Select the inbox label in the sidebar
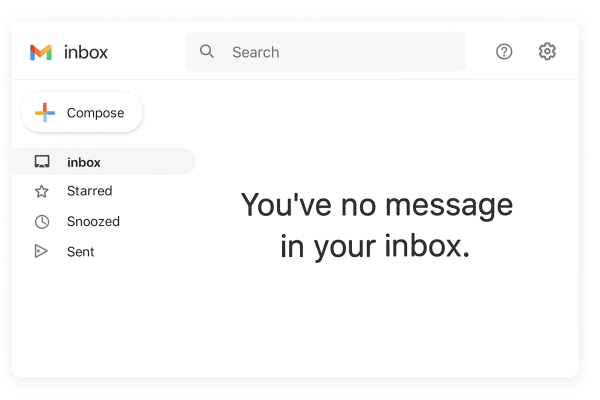Screen dimensions: 600x400 pos(84,162)
